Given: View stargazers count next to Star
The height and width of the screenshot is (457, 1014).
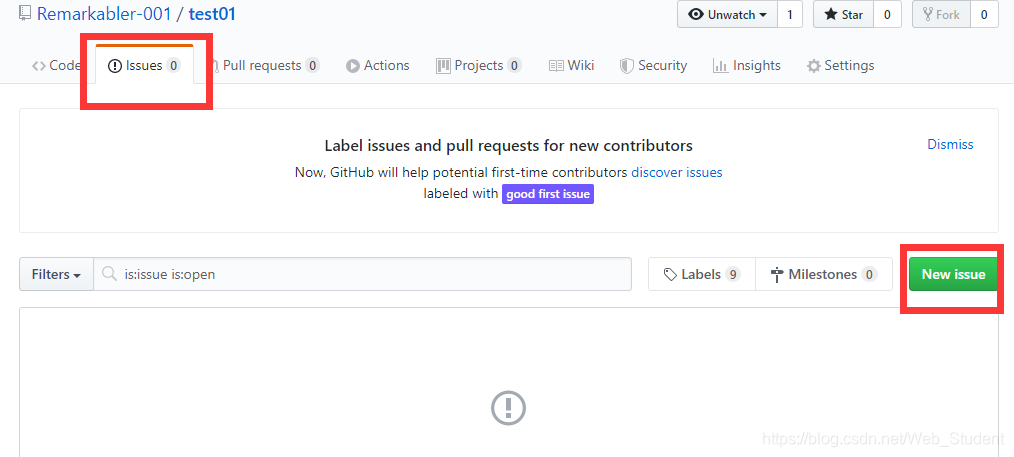Looking at the screenshot, I should point(887,14).
